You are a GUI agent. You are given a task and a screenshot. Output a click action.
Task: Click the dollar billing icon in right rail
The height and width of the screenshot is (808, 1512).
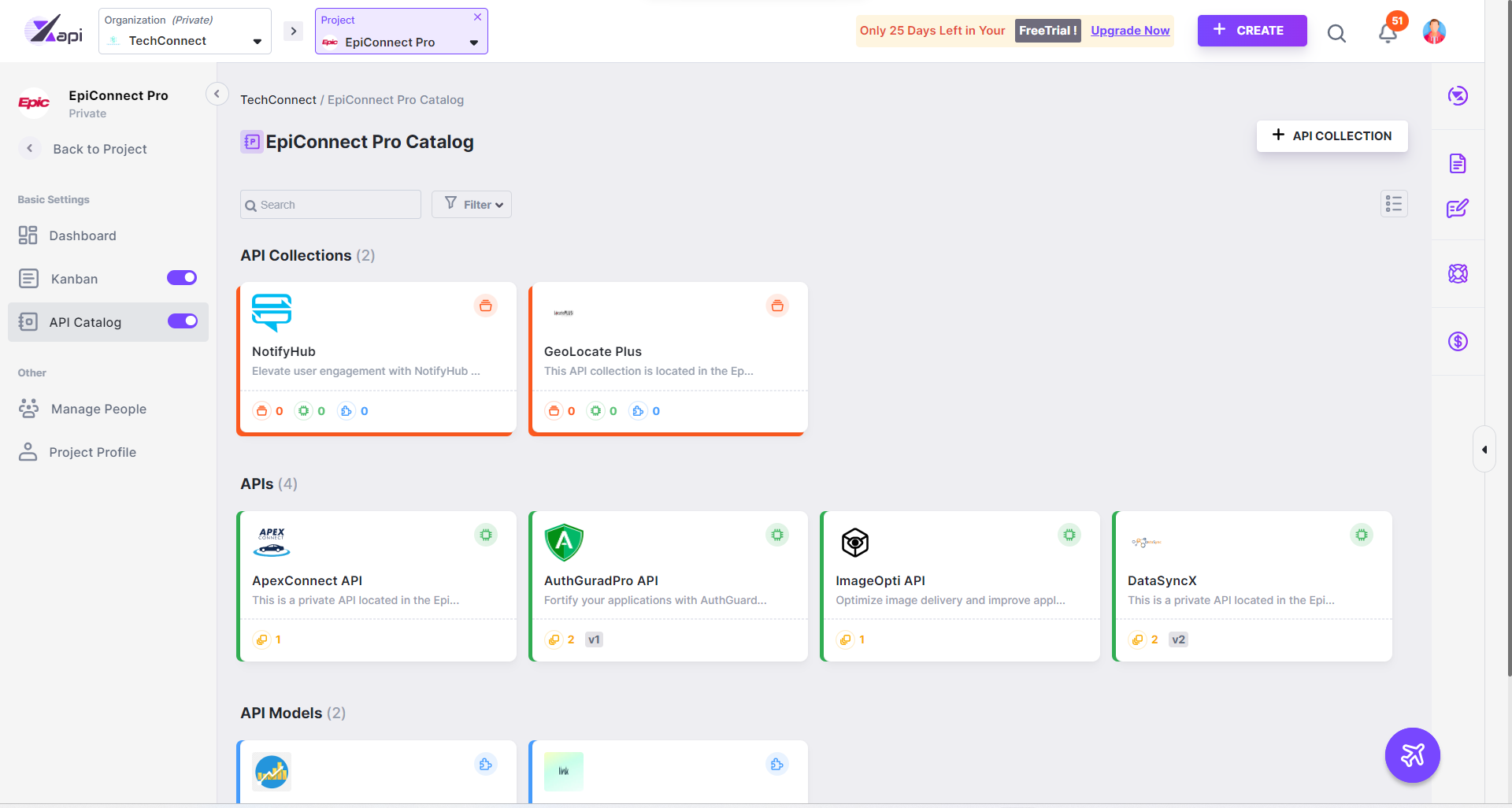pyautogui.click(x=1458, y=341)
